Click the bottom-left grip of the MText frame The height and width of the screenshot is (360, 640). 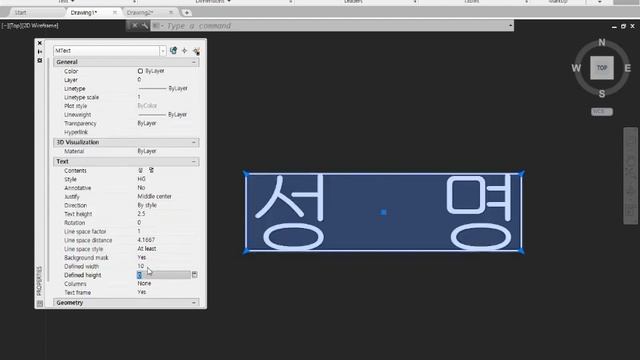246,251
